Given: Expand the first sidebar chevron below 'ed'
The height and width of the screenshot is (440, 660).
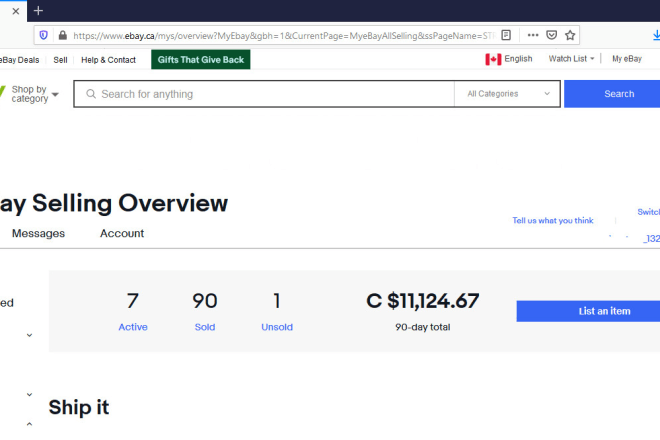Looking at the screenshot, I should (29, 335).
